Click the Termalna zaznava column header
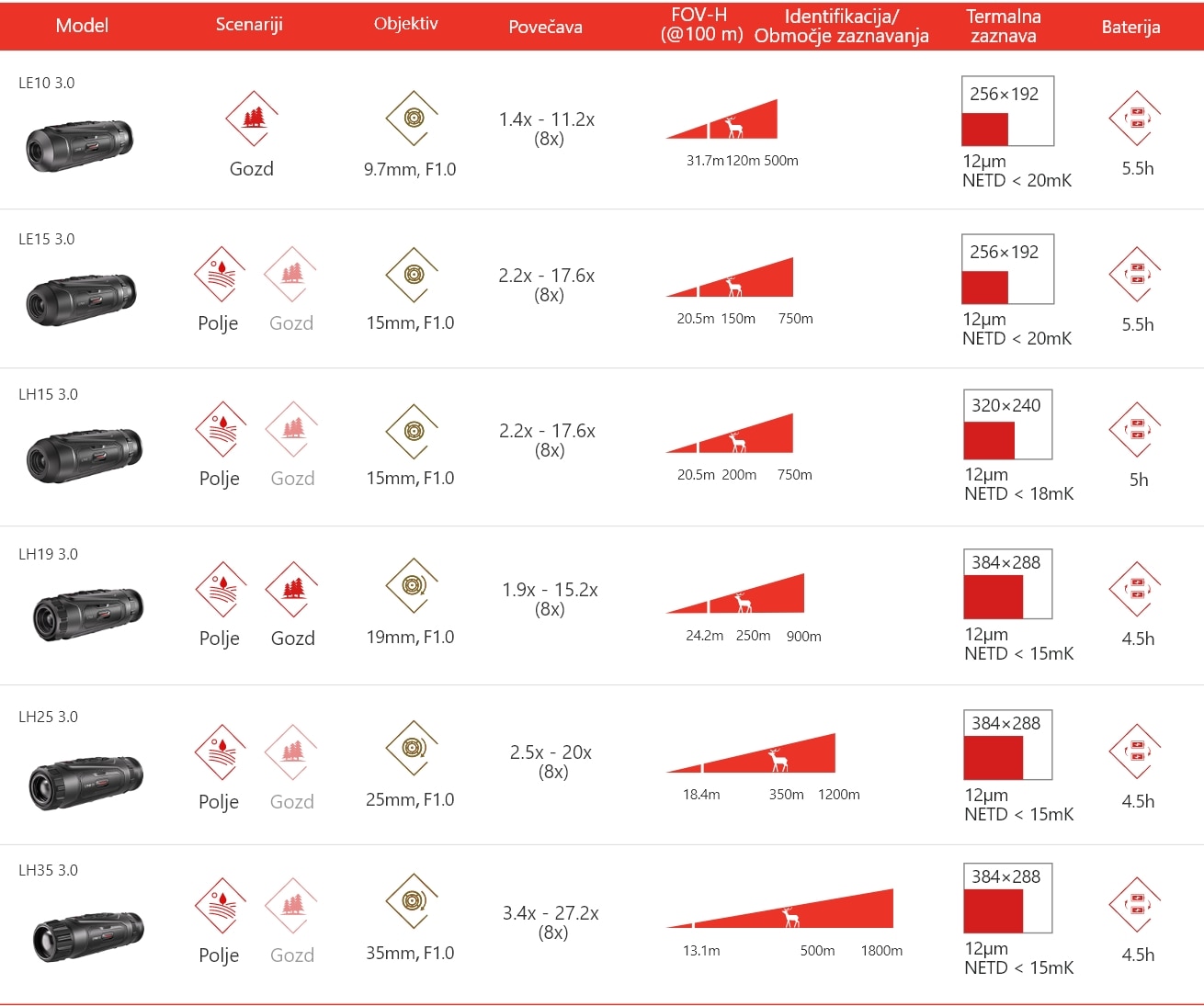 pos(1003,26)
